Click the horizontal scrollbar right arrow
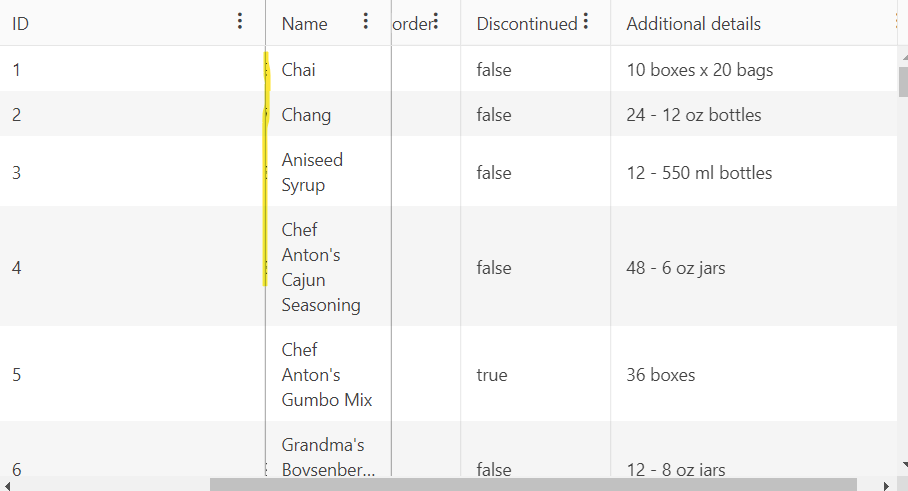The image size is (908, 491). click(x=886, y=485)
